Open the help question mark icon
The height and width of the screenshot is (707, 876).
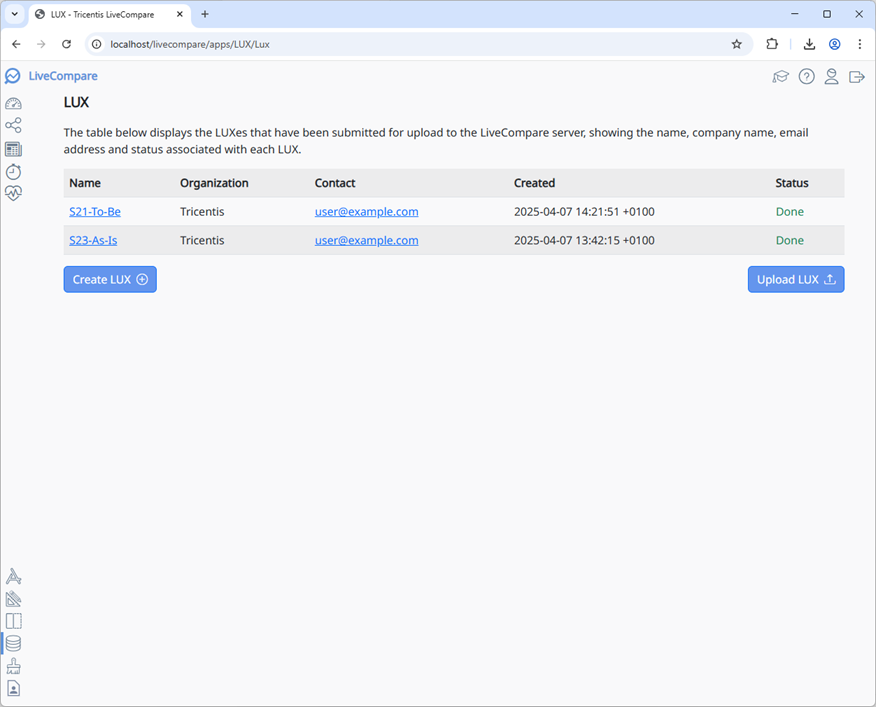pos(806,77)
